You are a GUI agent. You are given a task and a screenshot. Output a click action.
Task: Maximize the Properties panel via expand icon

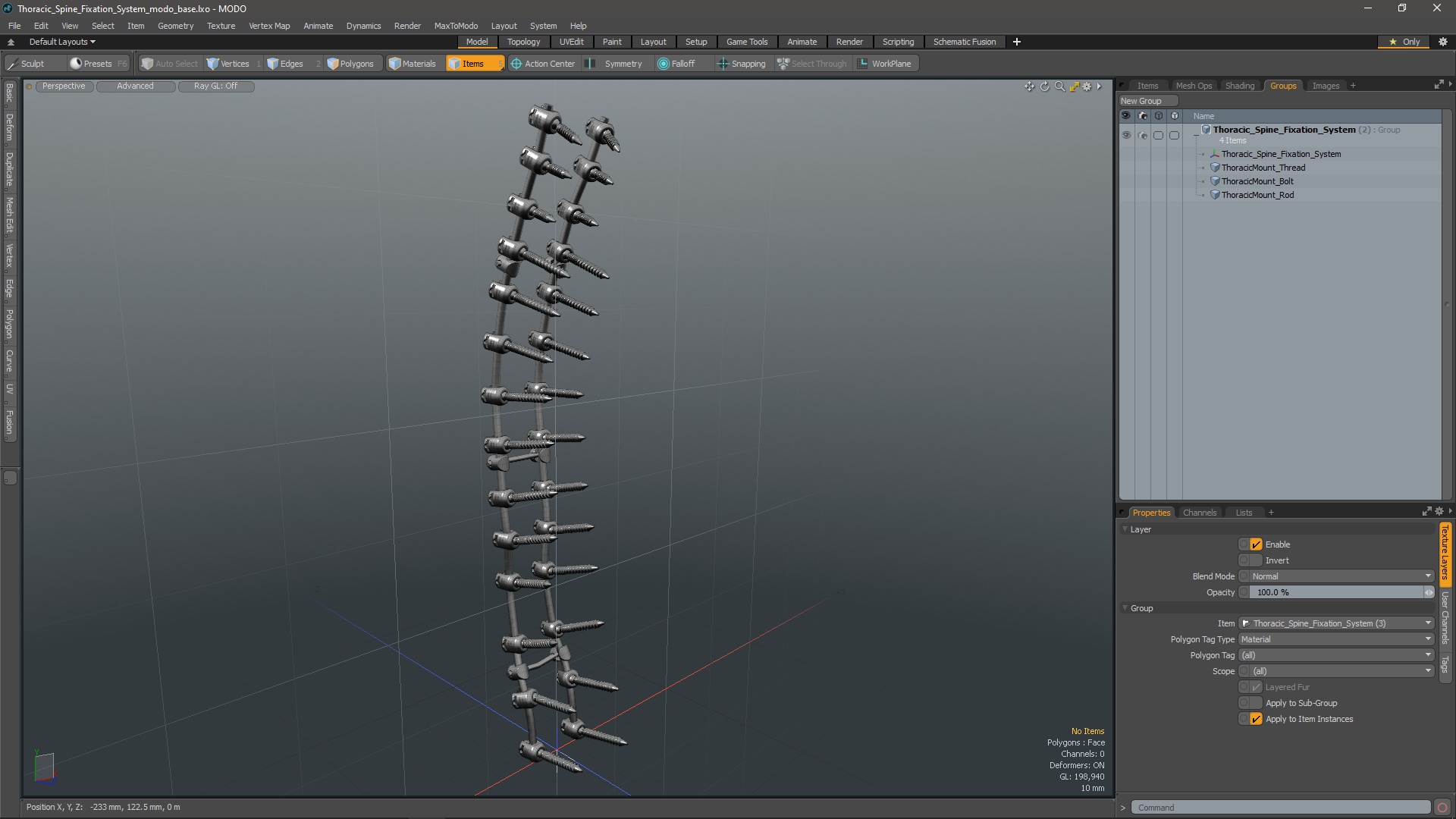1426,512
